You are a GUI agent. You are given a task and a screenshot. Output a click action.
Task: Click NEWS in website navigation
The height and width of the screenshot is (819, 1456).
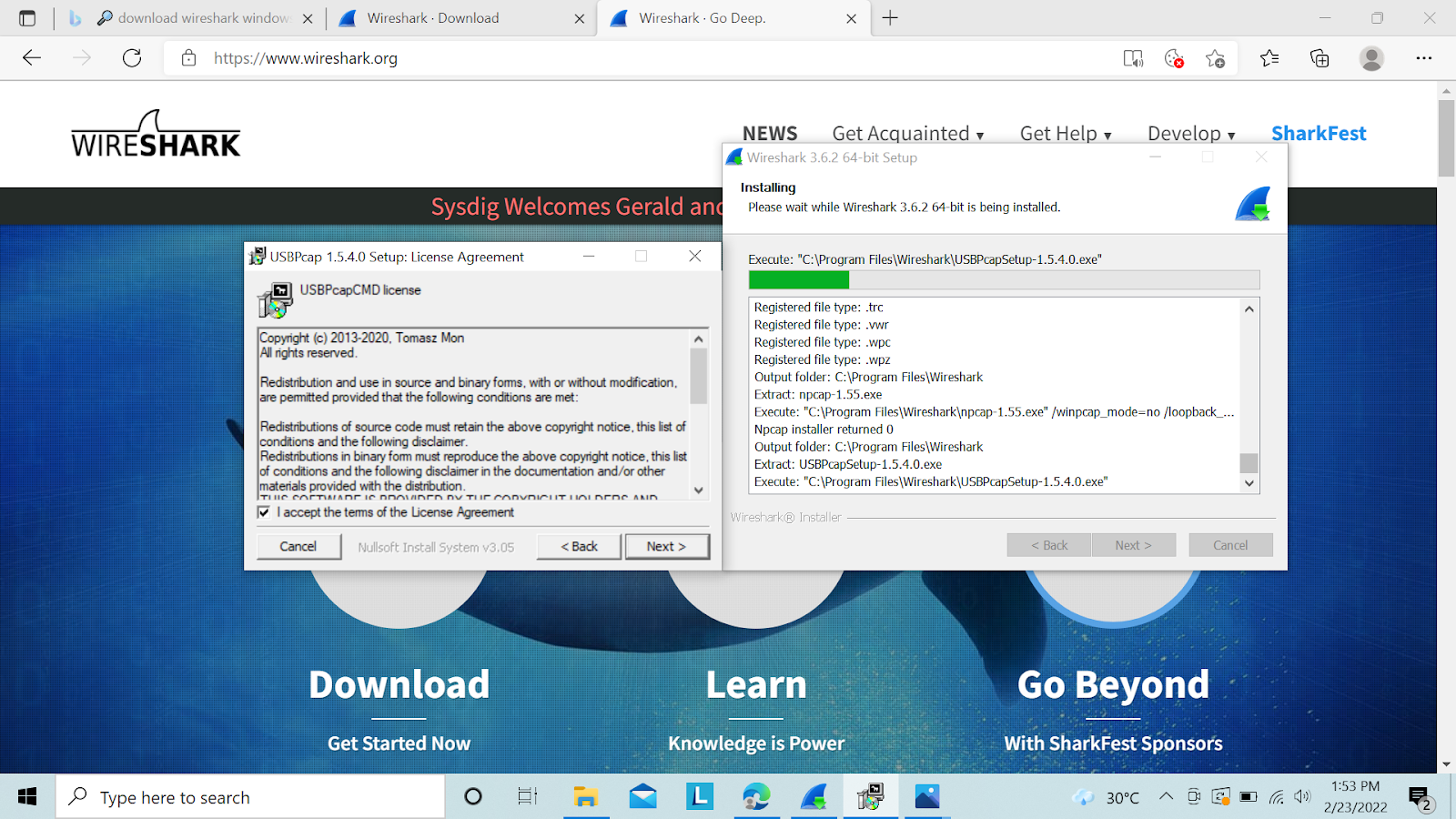[x=770, y=134]
